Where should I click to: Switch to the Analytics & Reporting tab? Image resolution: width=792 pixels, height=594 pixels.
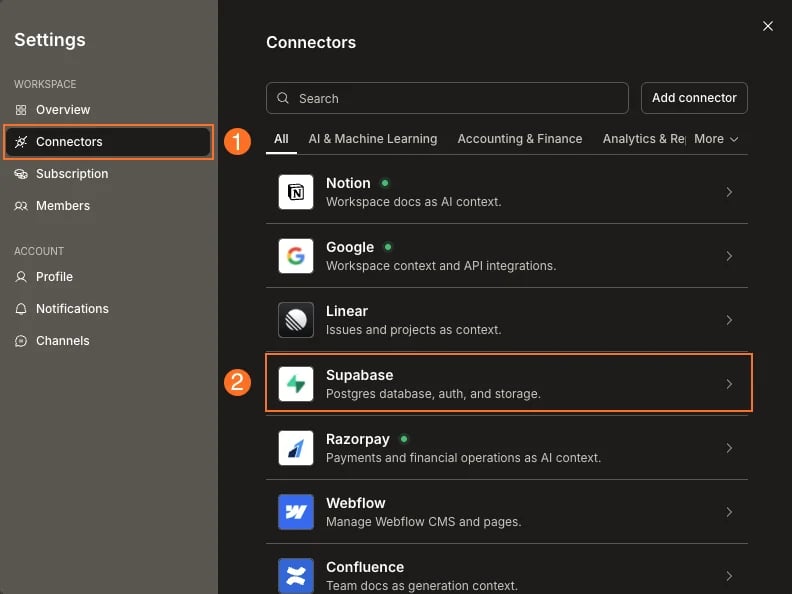coord(644,139)
